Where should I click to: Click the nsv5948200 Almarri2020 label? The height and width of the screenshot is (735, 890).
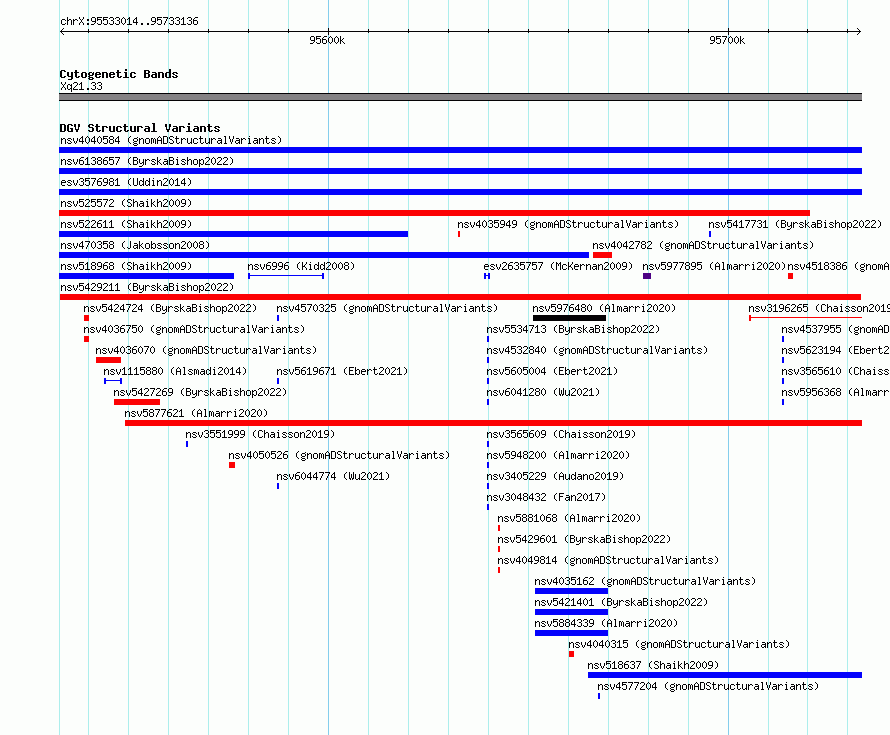tap(558, 455)
